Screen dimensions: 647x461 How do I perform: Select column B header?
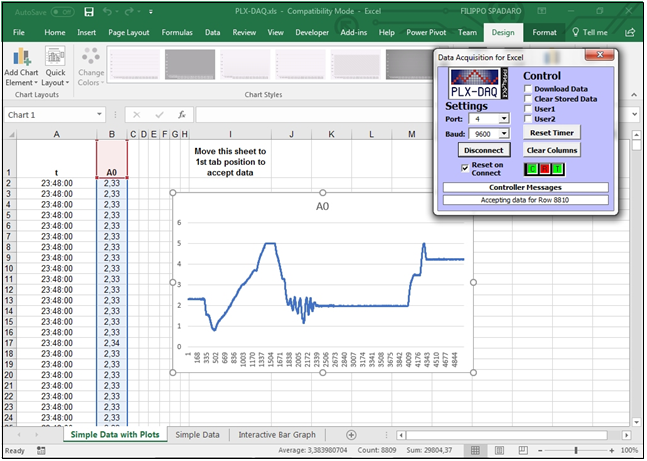click(112, 134)
